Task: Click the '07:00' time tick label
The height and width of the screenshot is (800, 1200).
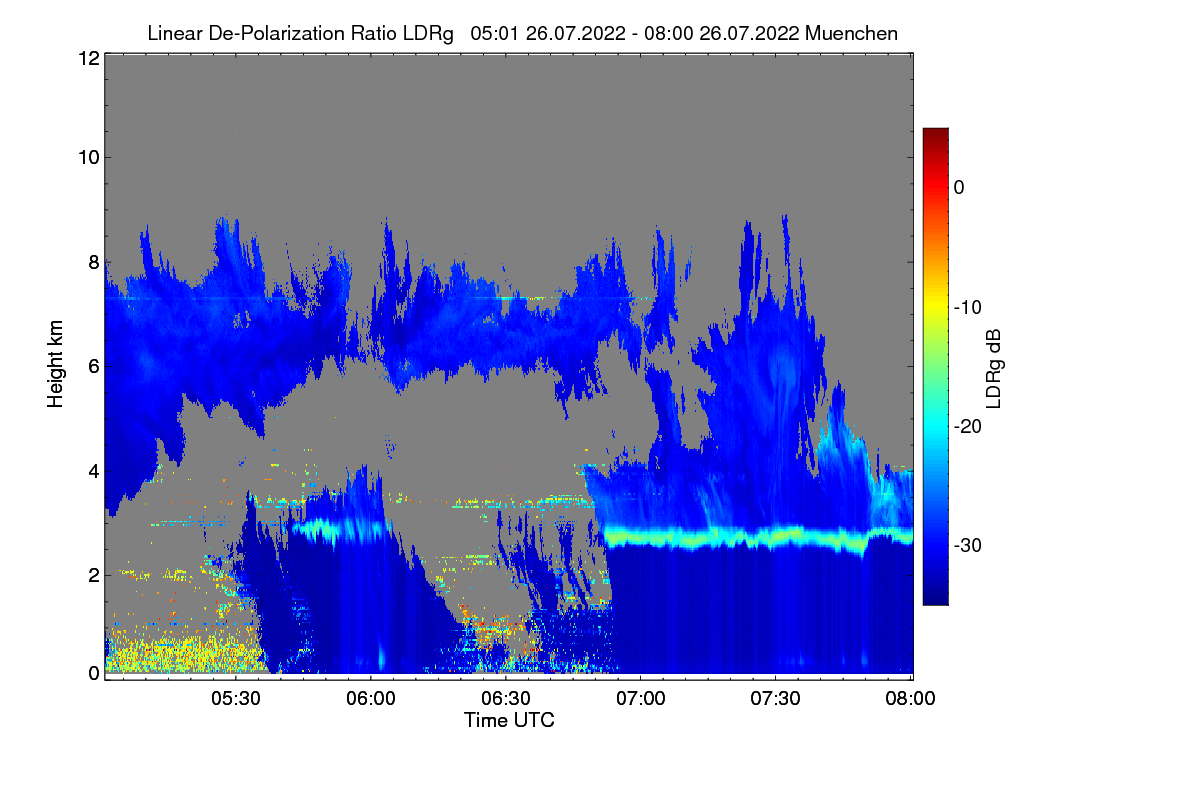Action: 641,699
